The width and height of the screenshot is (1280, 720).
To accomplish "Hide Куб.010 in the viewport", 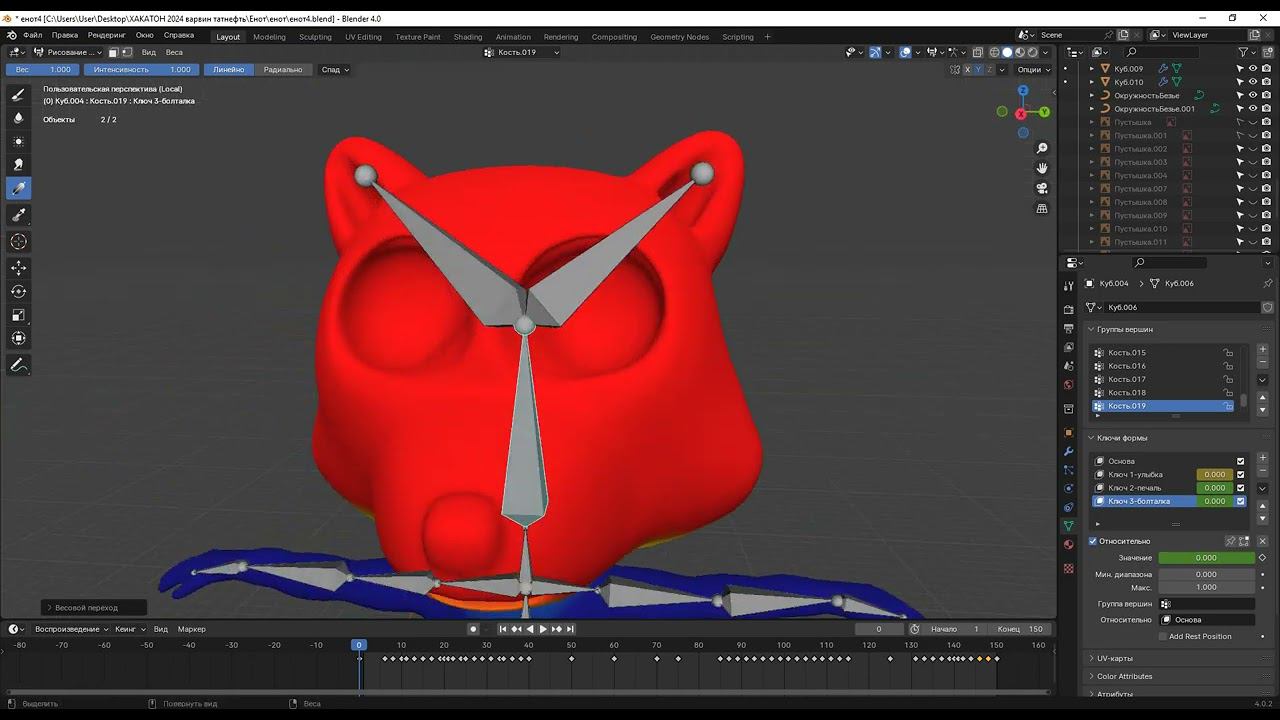I will 1253,82.
